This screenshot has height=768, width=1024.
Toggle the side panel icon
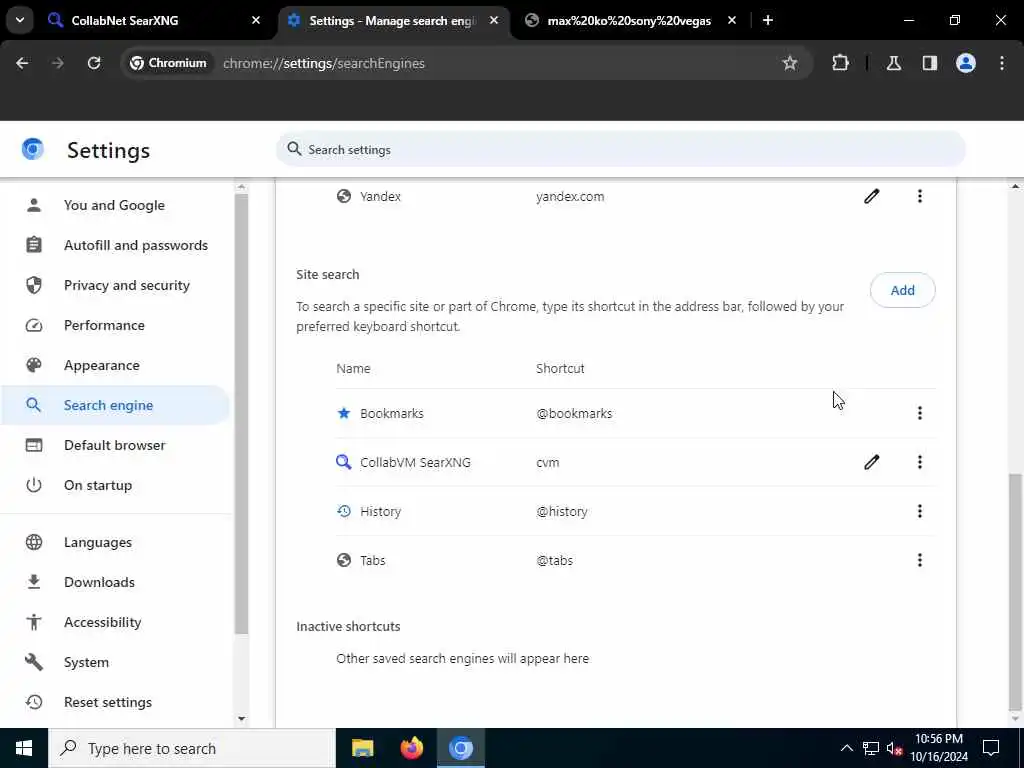click(x=929, y=63)
